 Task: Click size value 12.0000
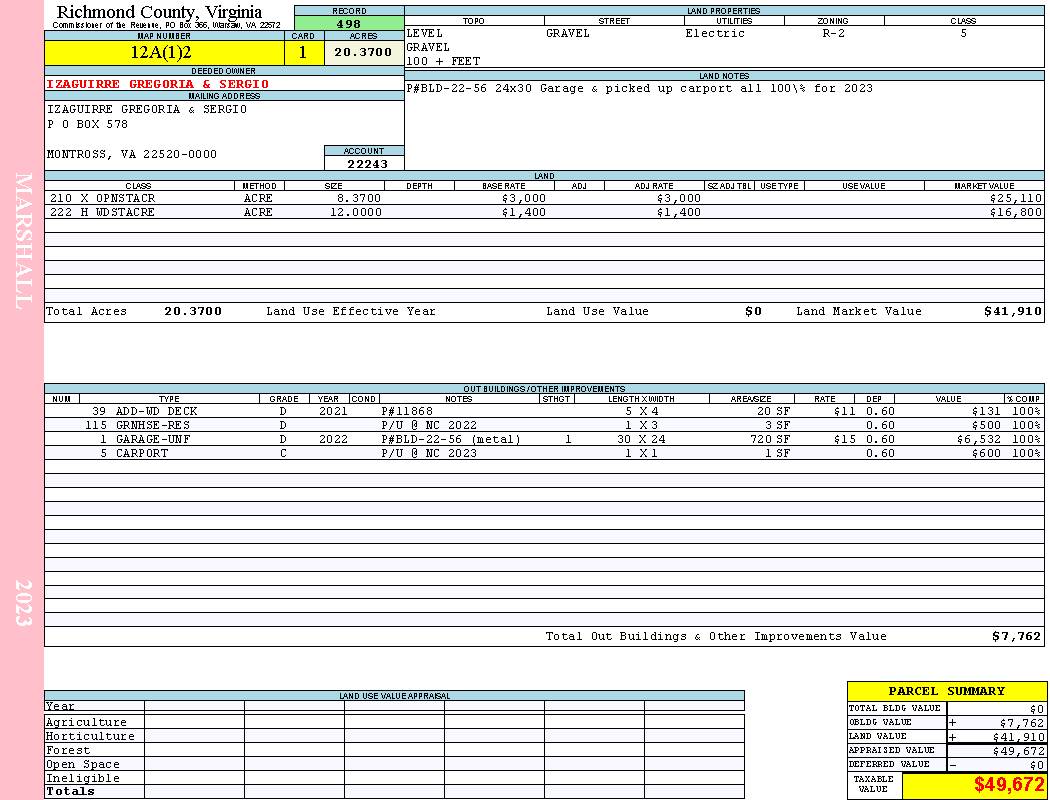click(356, 212)
